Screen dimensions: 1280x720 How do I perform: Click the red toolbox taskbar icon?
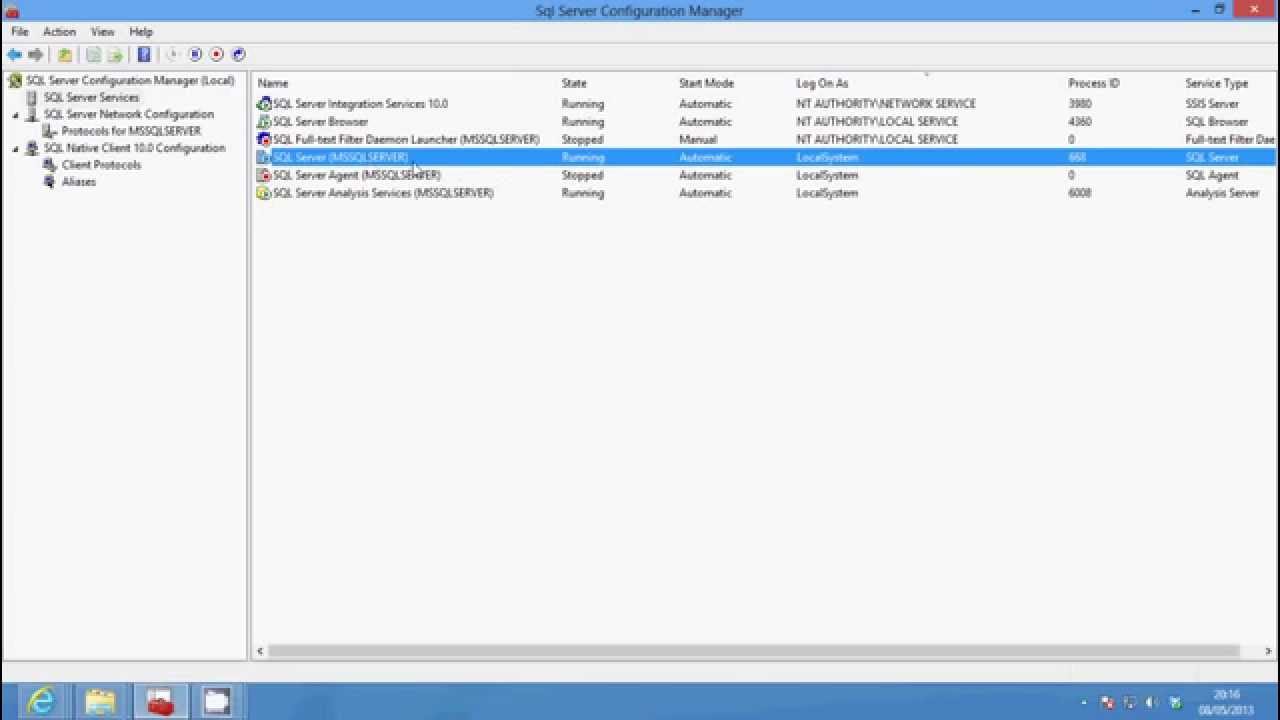(x=159, y=702)
